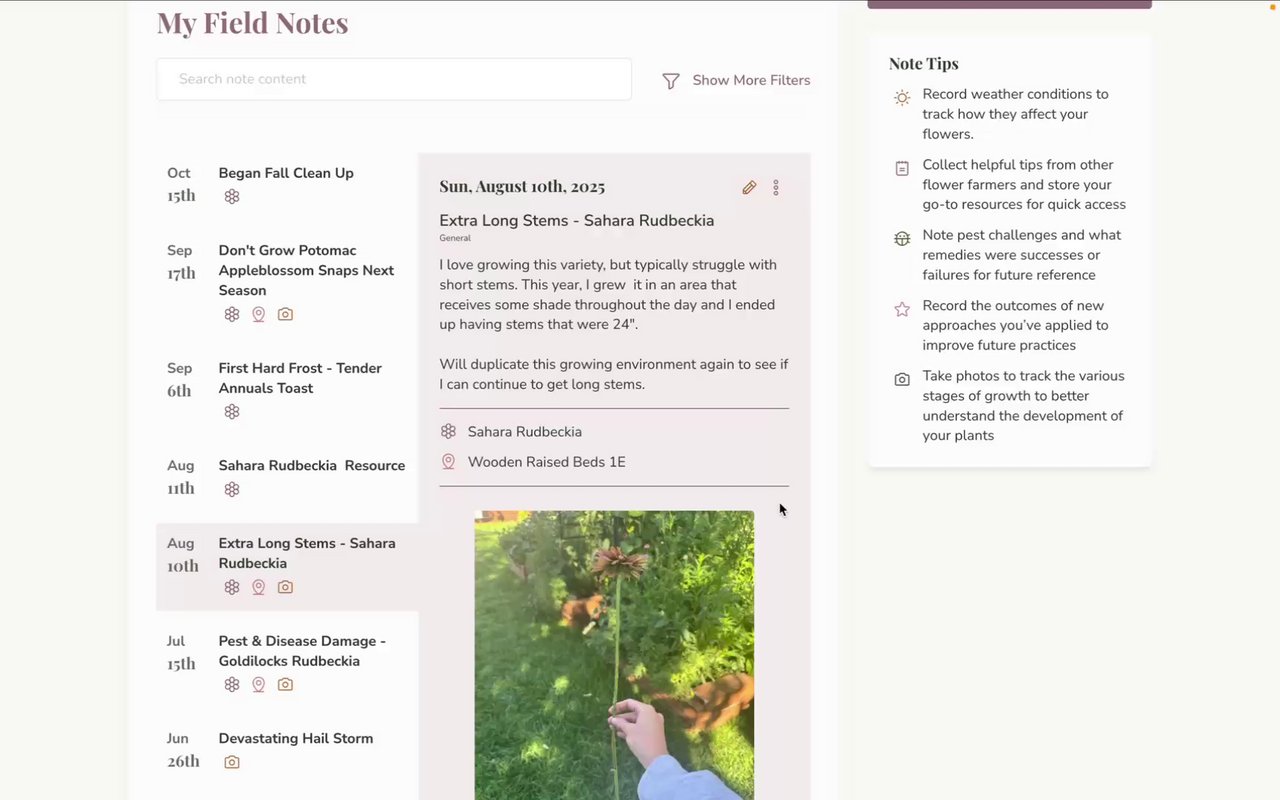1280x800 pixels.
Task: Open the three-dot note options menu
Action: coord(776,188)
